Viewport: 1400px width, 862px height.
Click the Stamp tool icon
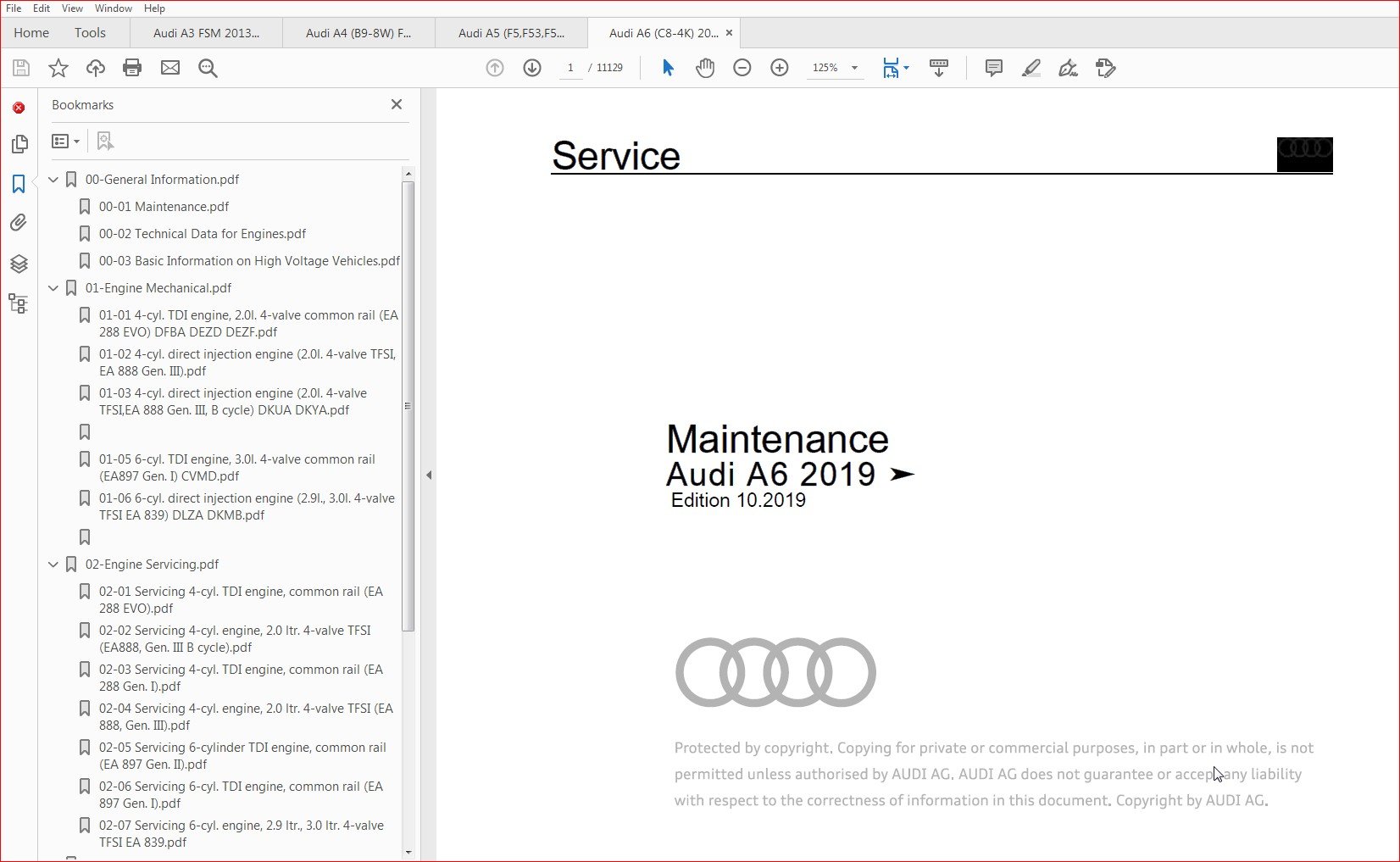pos(1106,68)
